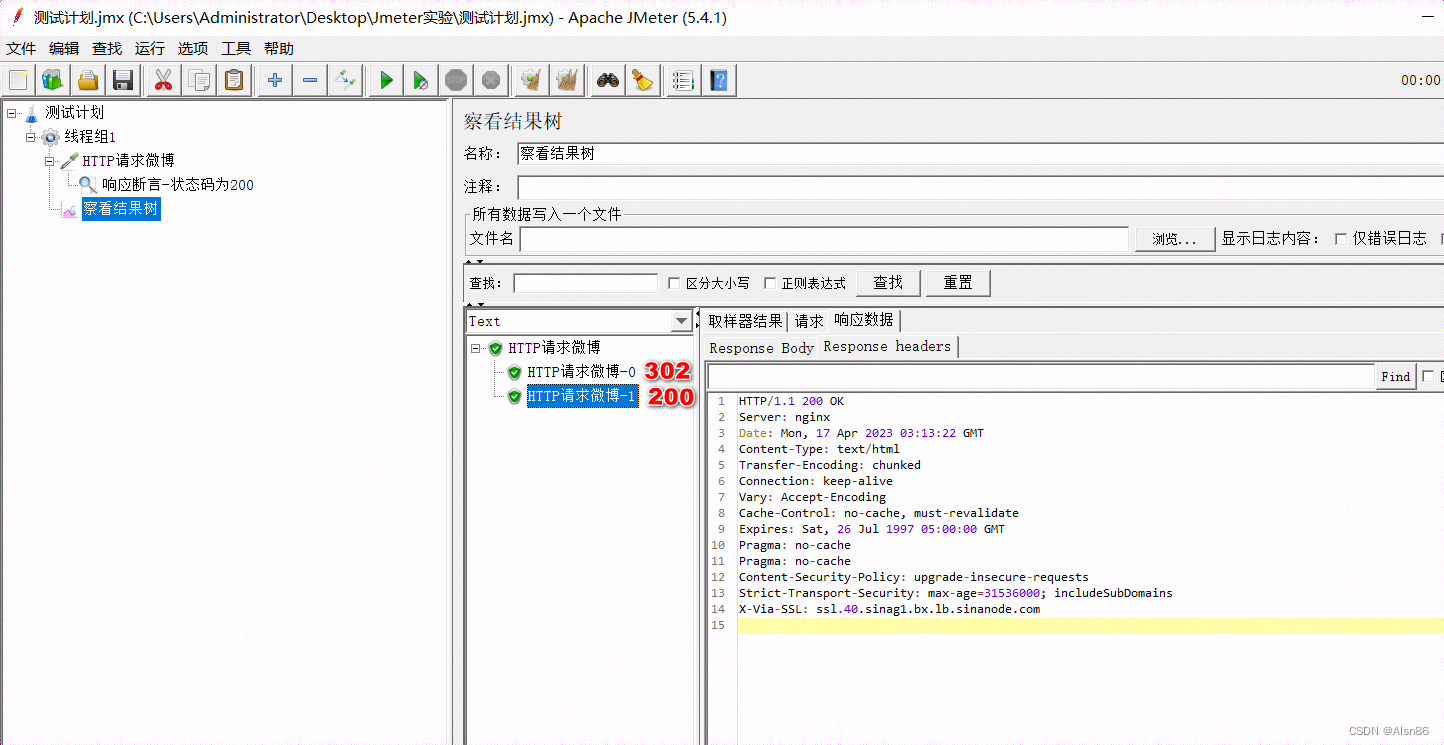The height and width of the screenshot is (745, 1444).
Task: Select 响应断言-状态码为200 in the tree
Action: (178, 185)
